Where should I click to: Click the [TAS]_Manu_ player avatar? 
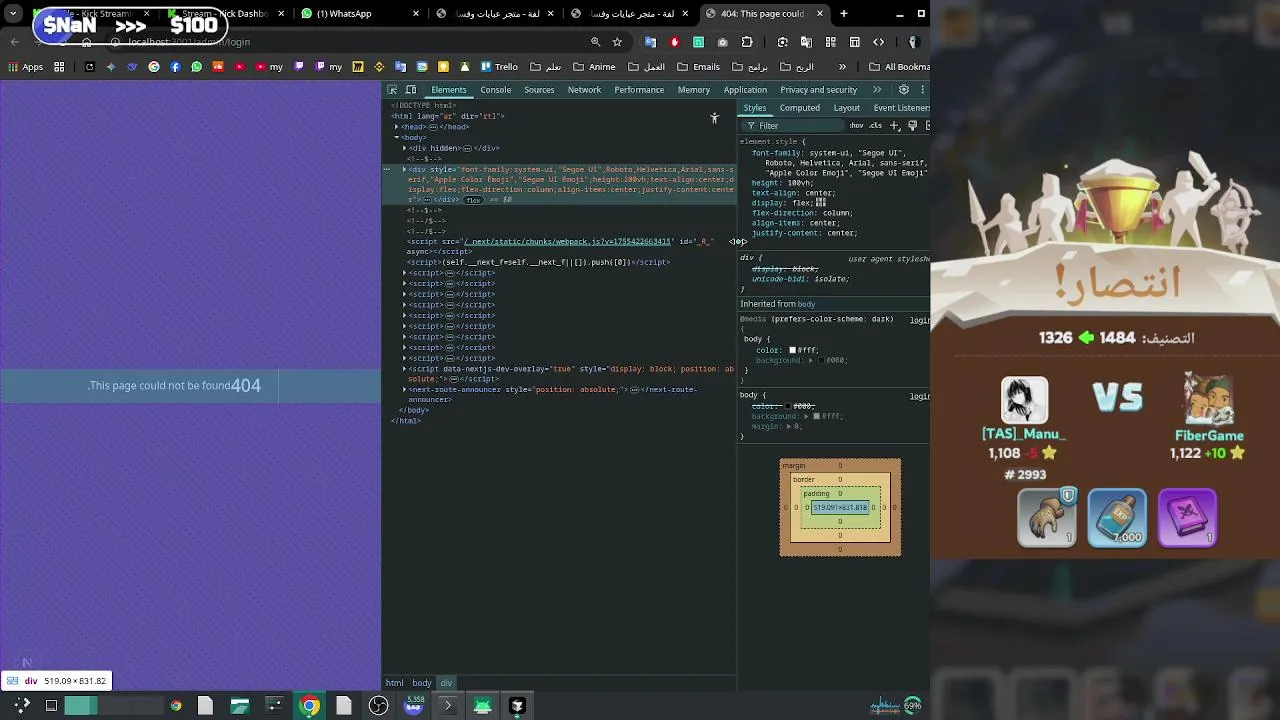[x=1025, y=400]
